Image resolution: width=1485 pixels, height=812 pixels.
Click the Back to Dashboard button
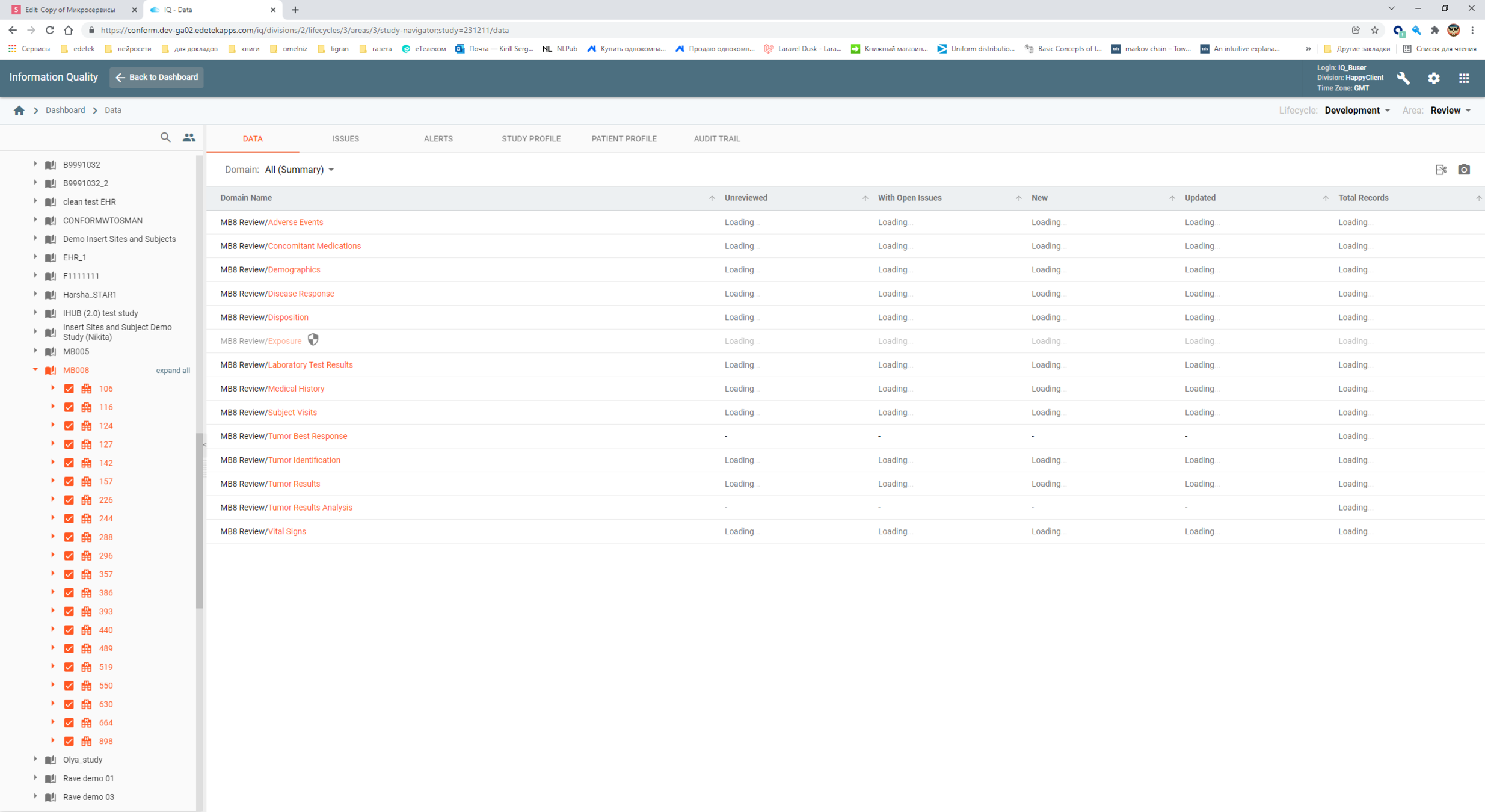click(x=156, y=78)
